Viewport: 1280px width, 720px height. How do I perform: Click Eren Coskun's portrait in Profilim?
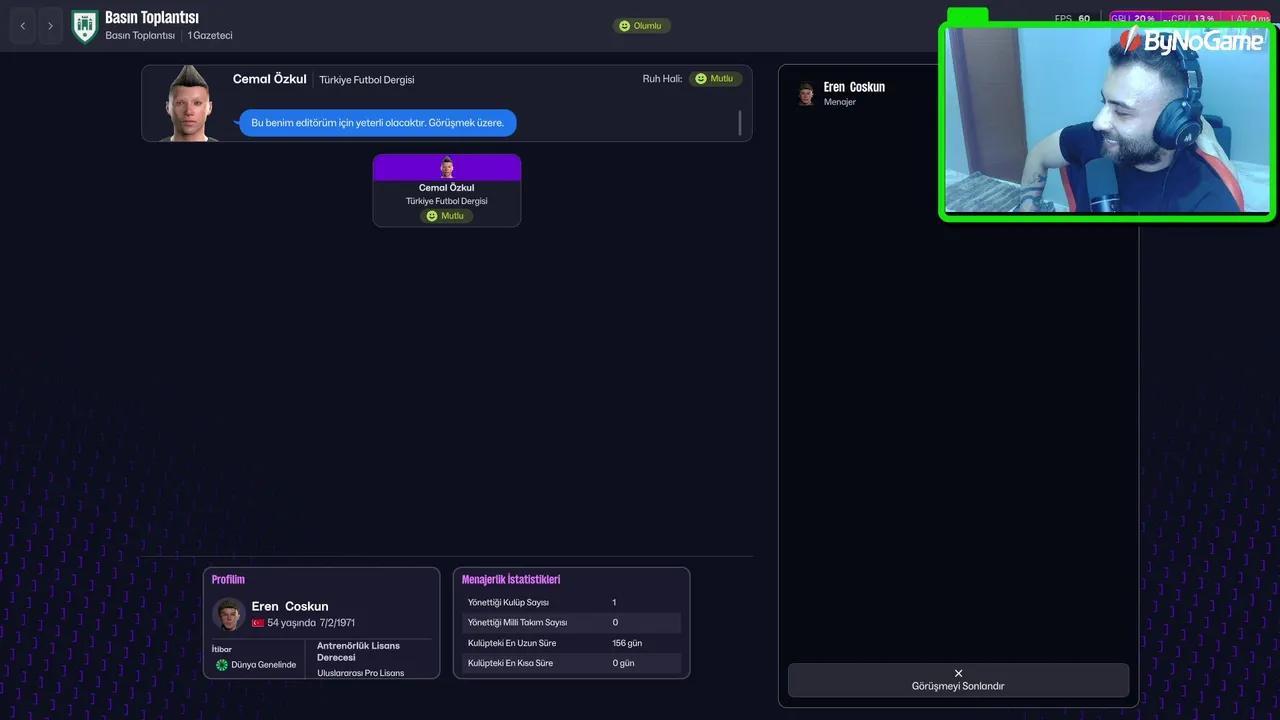tap(229, 614)
